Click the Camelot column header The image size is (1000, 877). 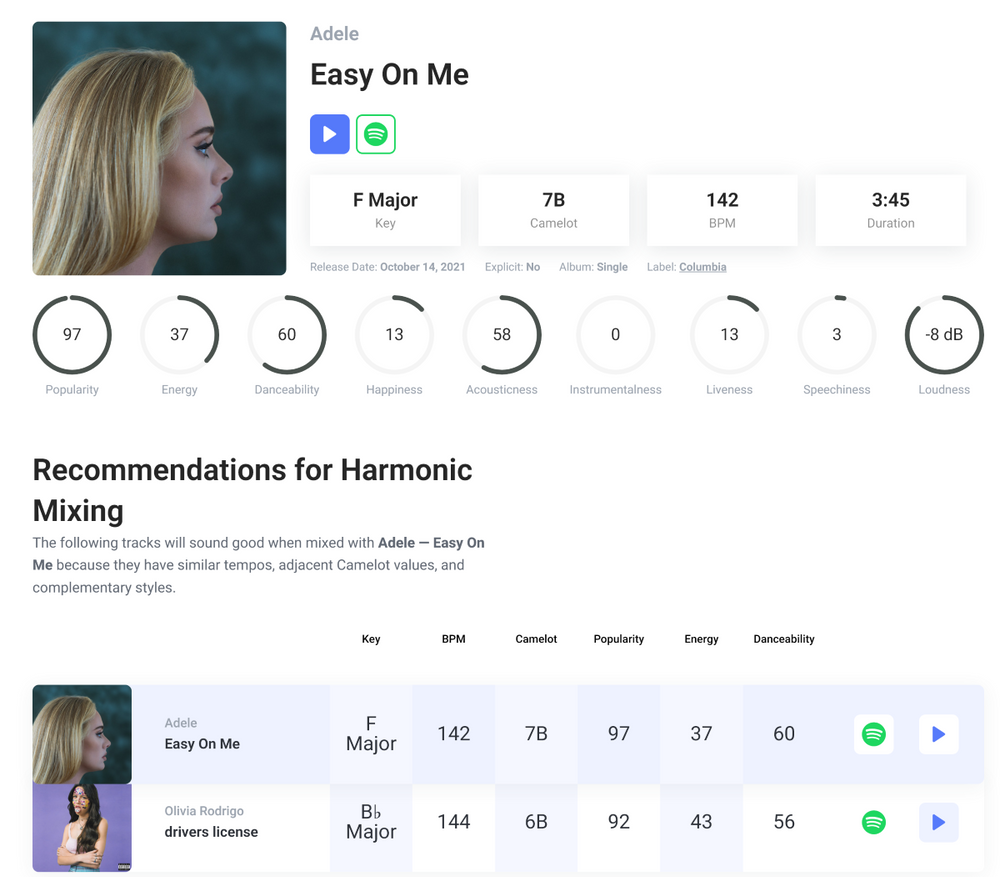pyautogui.click(x=536, y=638)
